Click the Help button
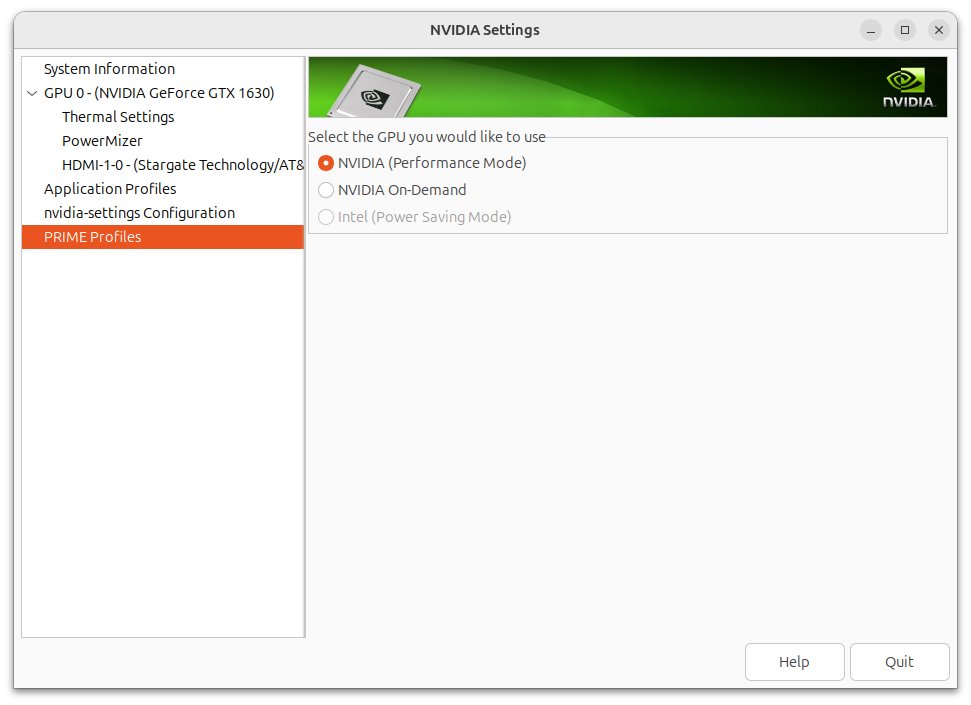This screenshot has width=971, height=705. [795, 662]
